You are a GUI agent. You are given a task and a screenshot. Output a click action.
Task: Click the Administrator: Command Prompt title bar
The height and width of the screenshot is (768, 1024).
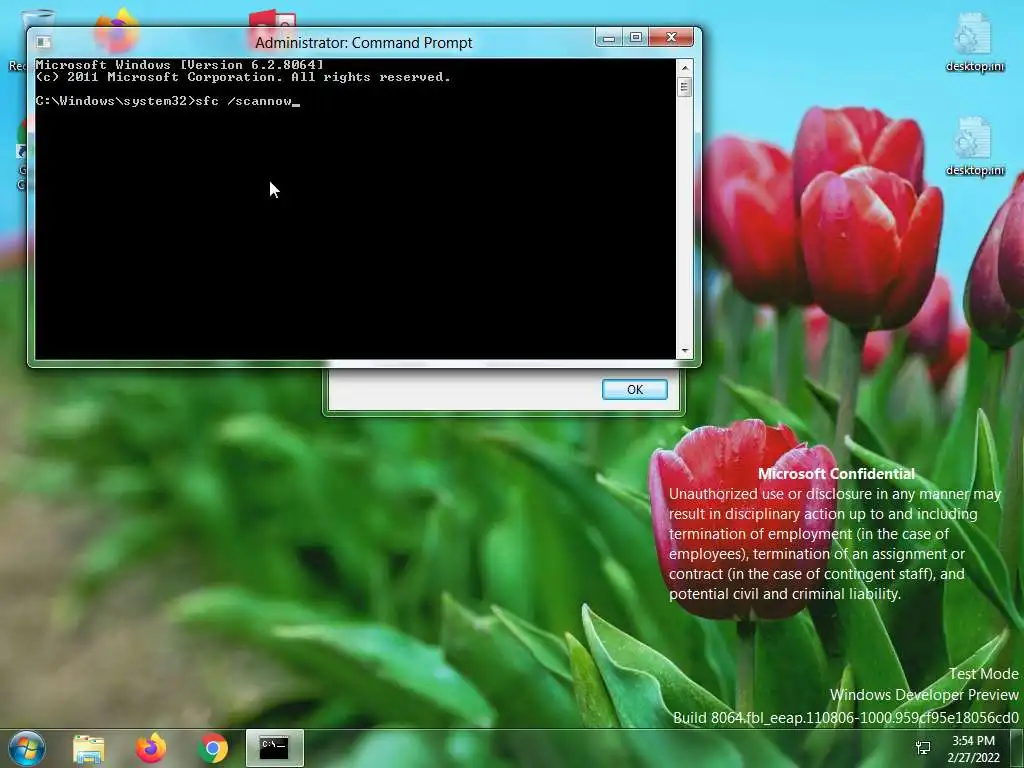(x=363, y=43)
